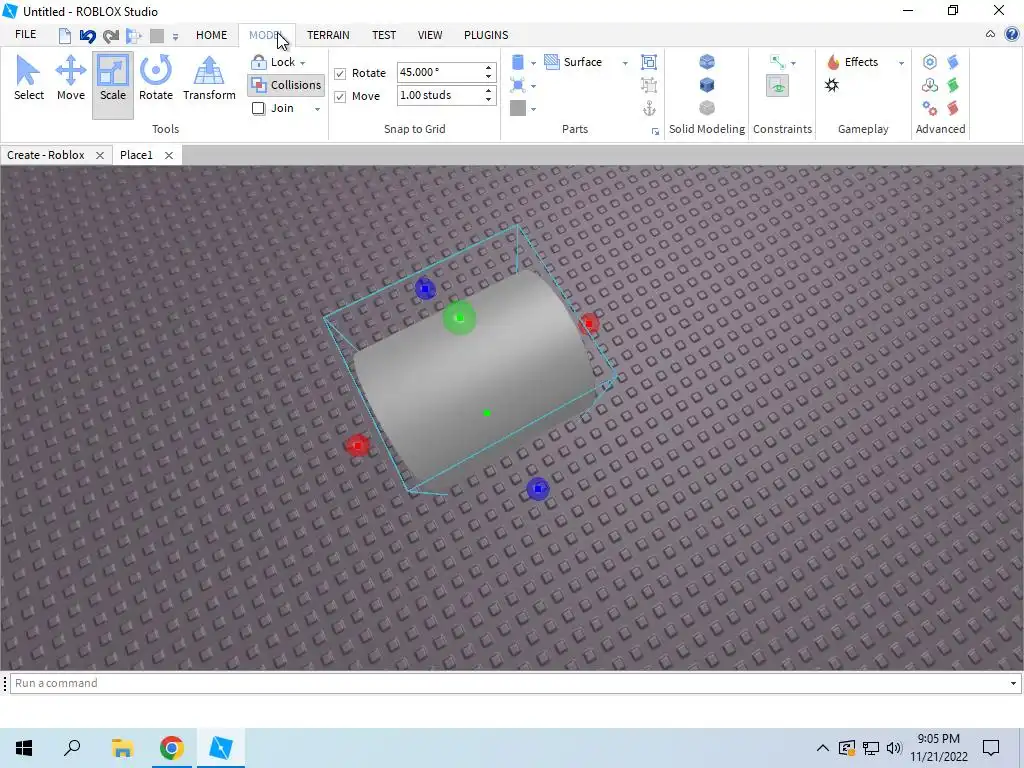The image size is (1024, 768).
Task: Switch to the HOME ribbon tab
Action: coord(212,35)
